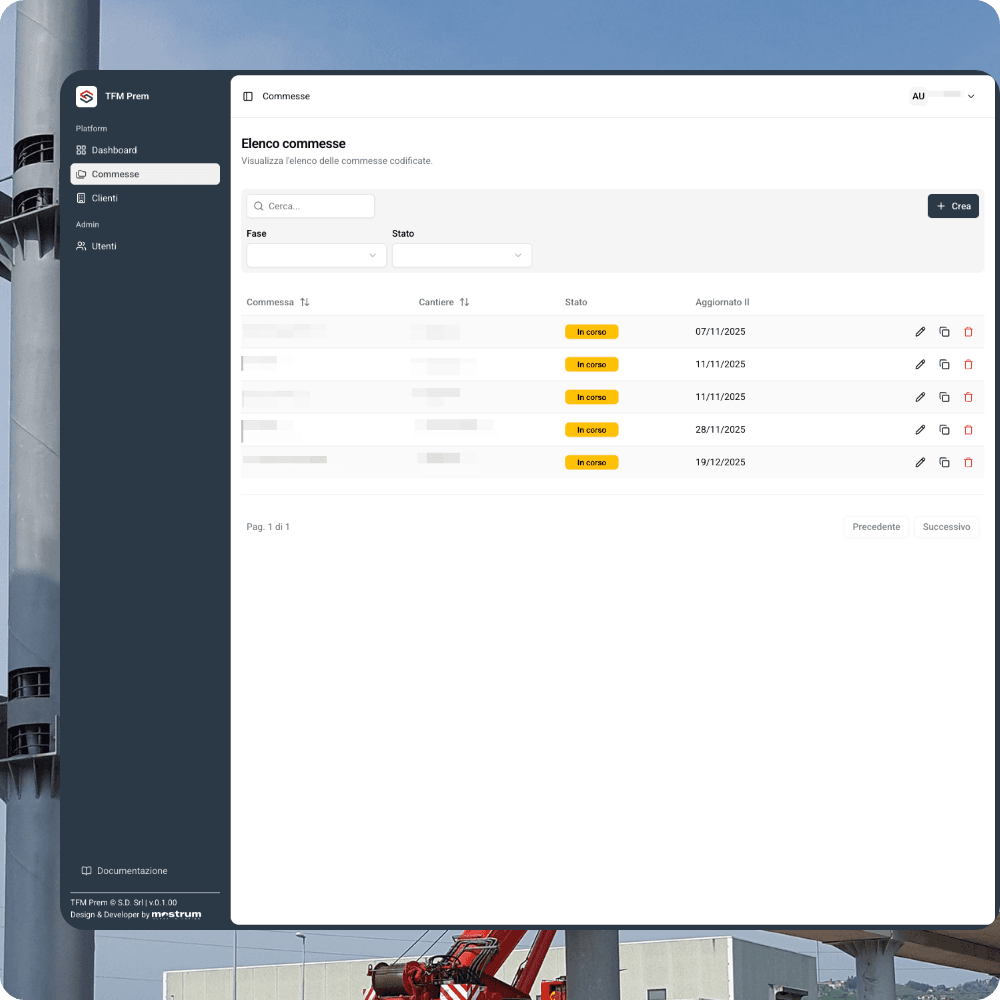
Task: Click the magnifier icon in the Cerca field
Action: [x=257, y=206]
